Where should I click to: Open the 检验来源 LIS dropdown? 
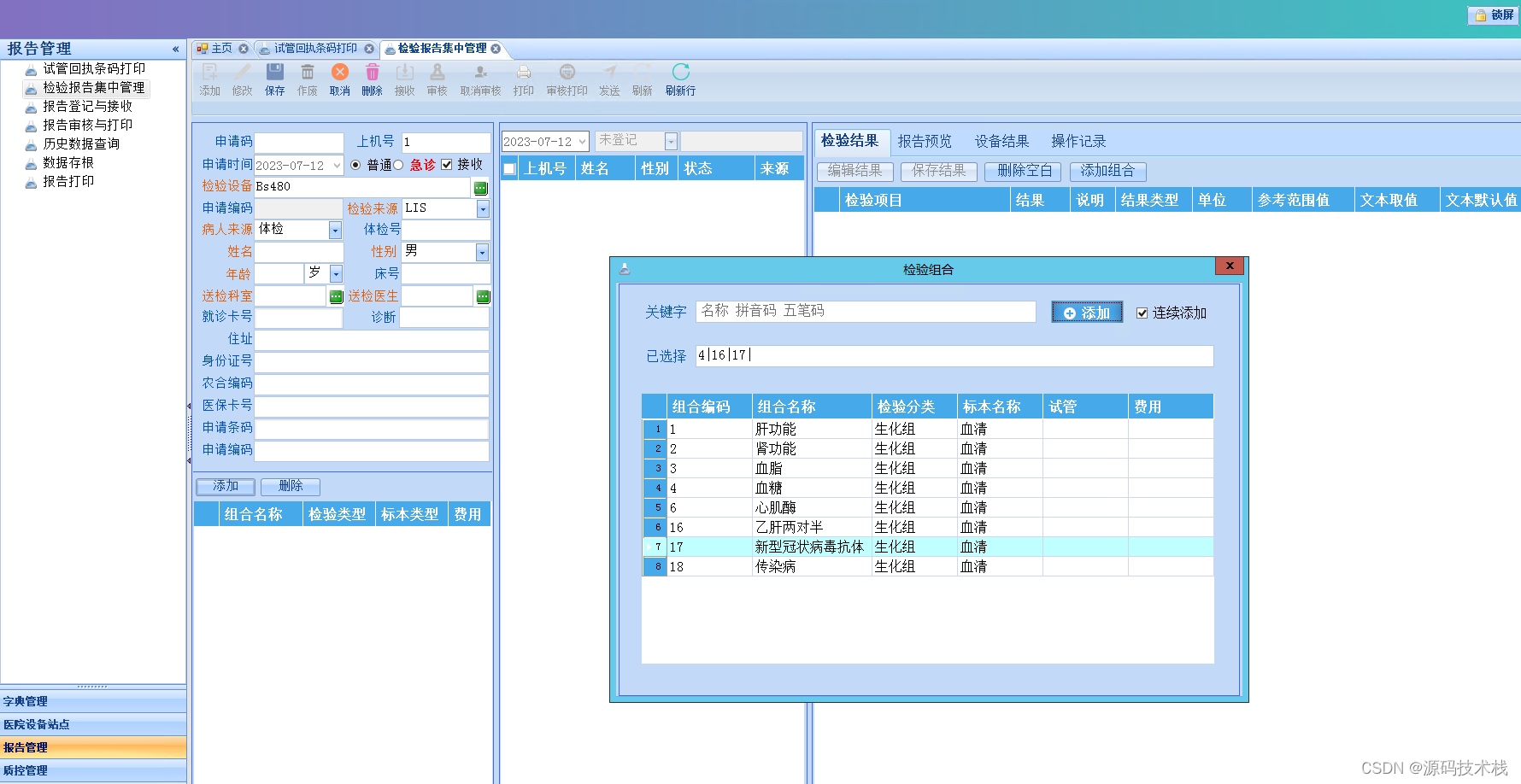(x=482, y=208)
